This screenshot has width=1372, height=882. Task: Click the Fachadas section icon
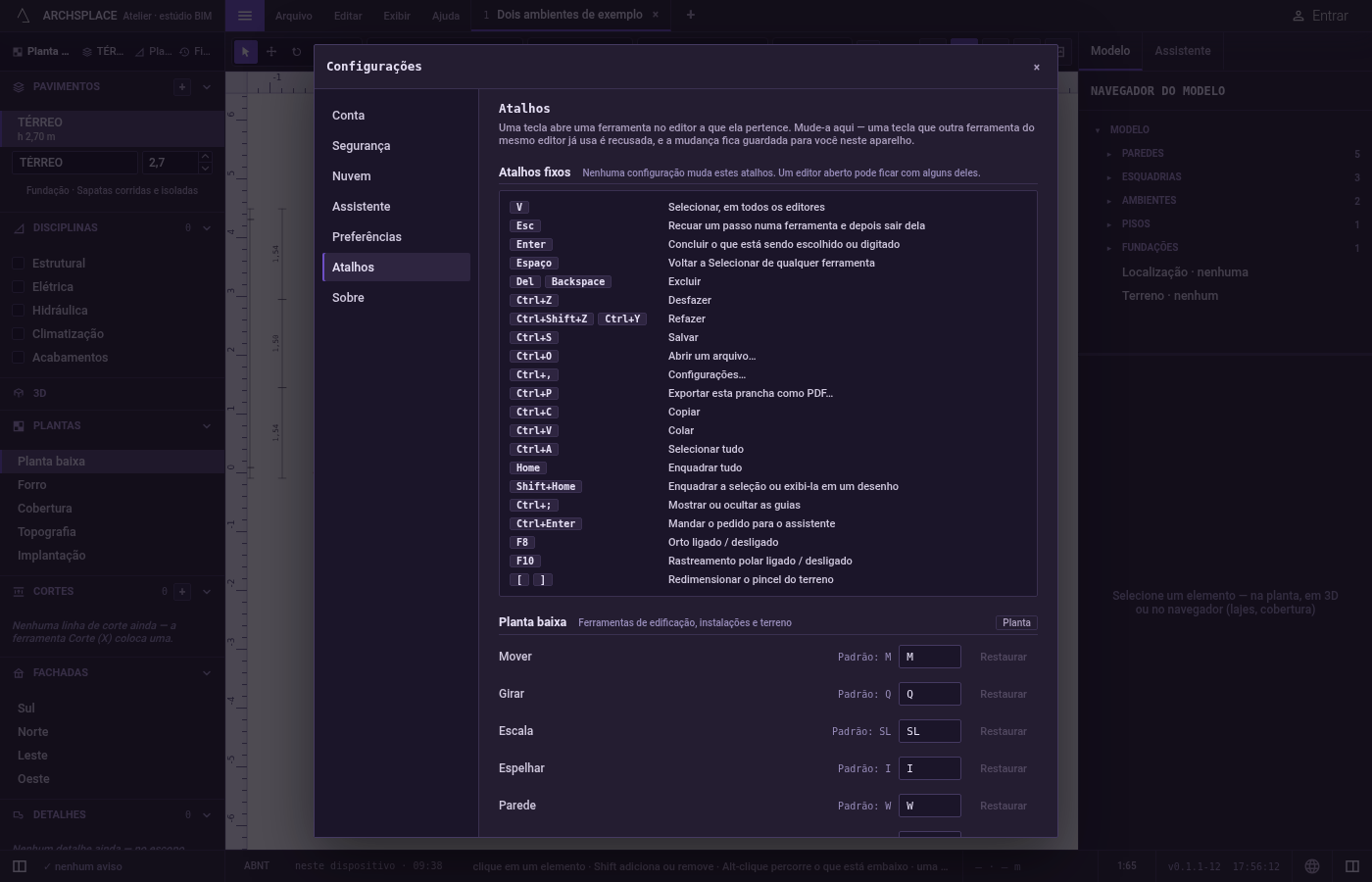pyautogui.click(x=19, y=673)
